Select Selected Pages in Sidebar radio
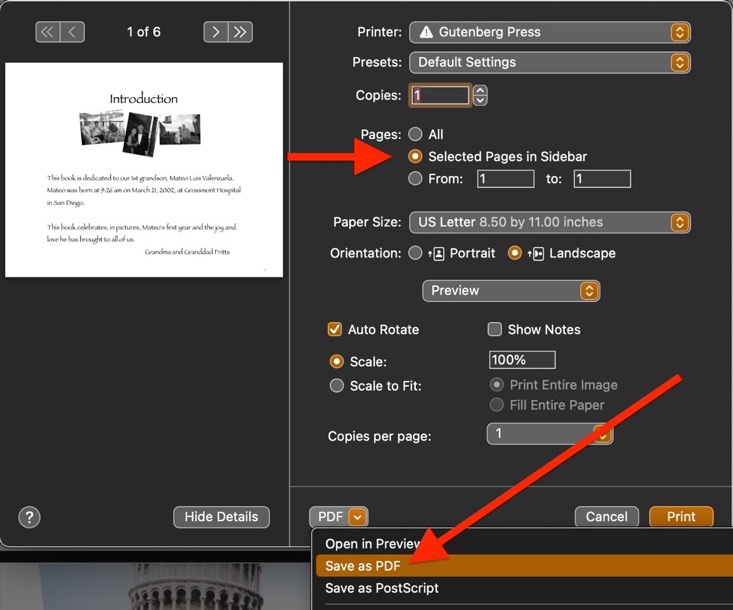 click(415, 156)
